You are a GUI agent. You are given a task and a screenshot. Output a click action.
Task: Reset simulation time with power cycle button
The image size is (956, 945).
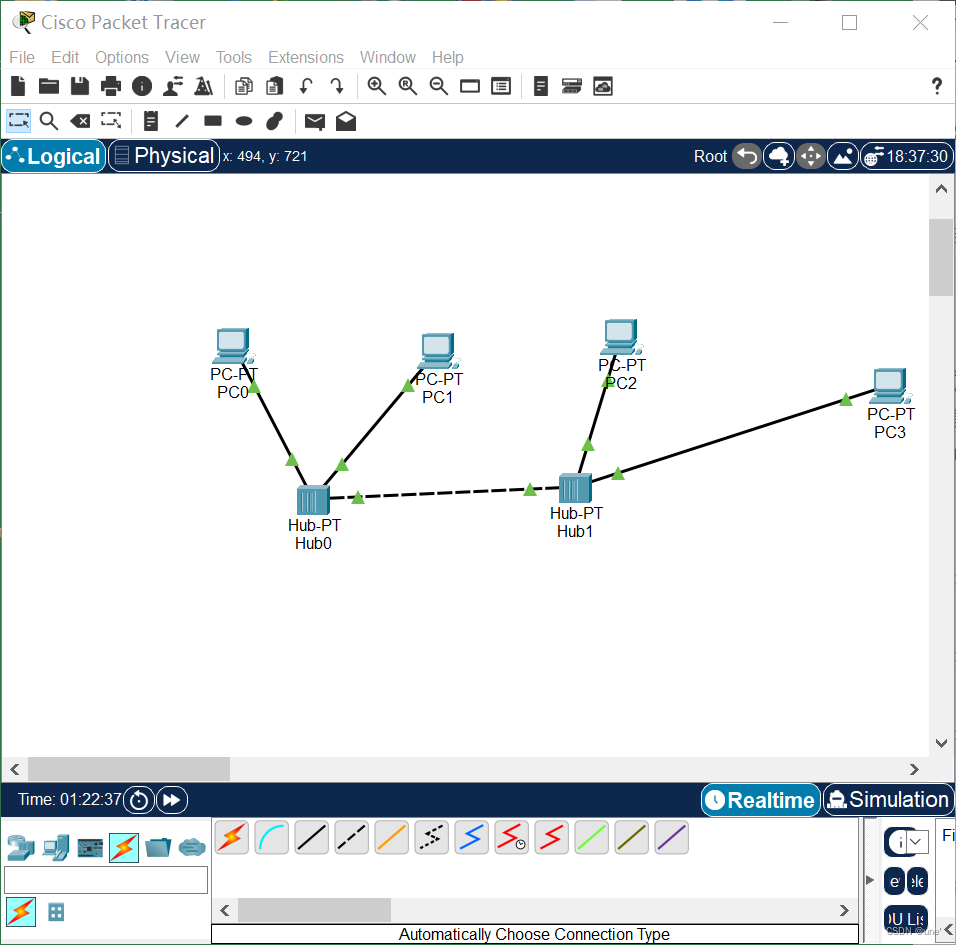click(x=138, y=800)
